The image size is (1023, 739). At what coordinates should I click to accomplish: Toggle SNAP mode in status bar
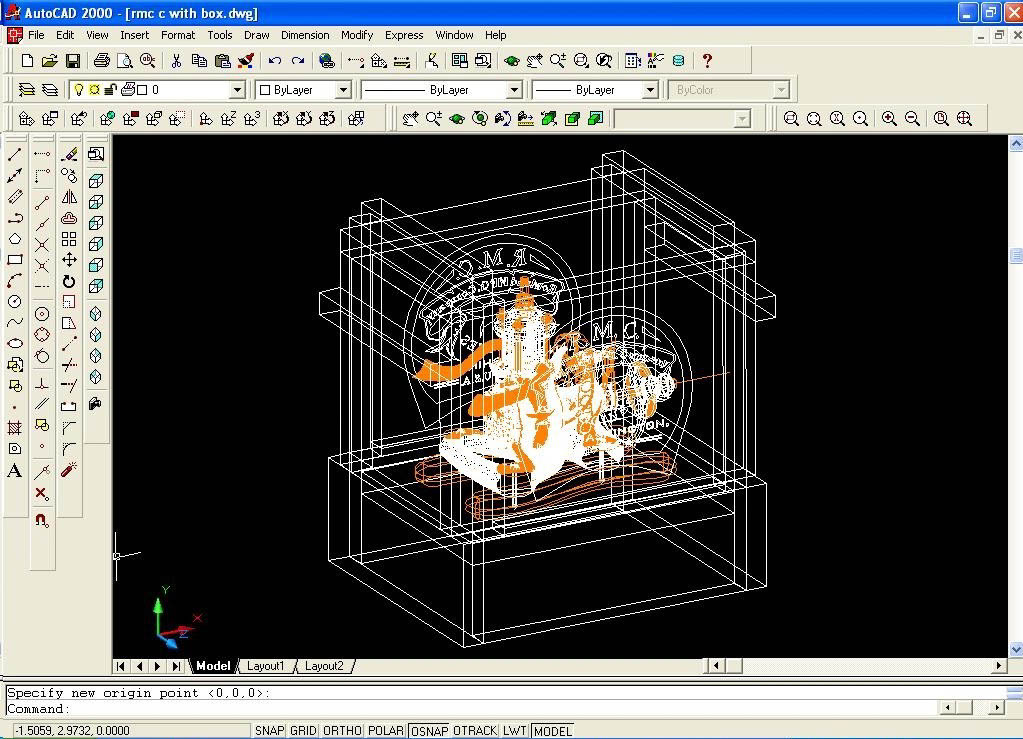[269, 731]
